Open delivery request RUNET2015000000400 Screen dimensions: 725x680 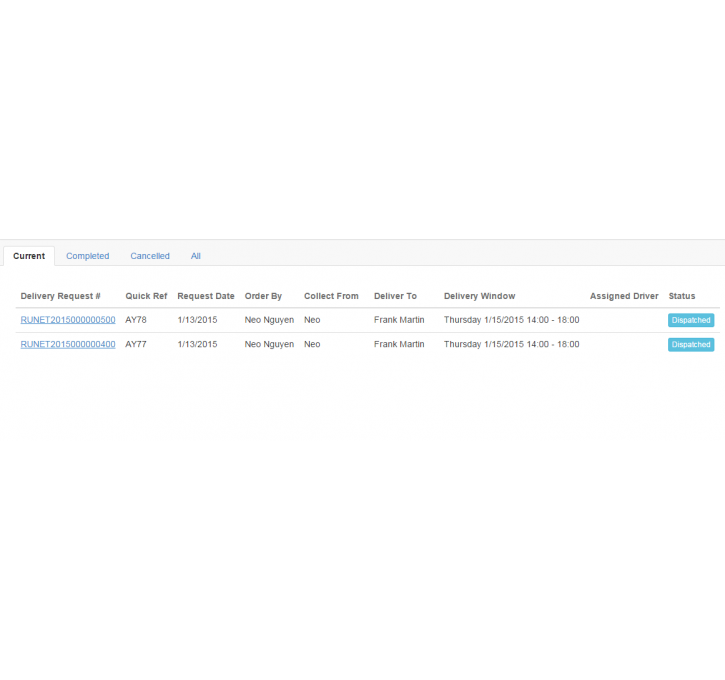point(68,344)
